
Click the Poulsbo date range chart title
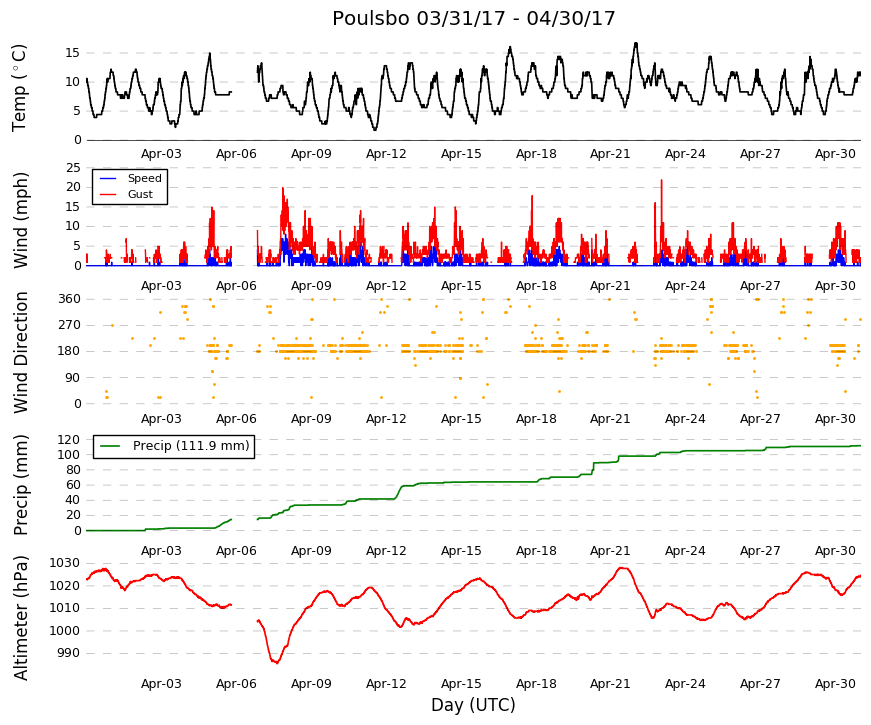[x=473, y=18]
